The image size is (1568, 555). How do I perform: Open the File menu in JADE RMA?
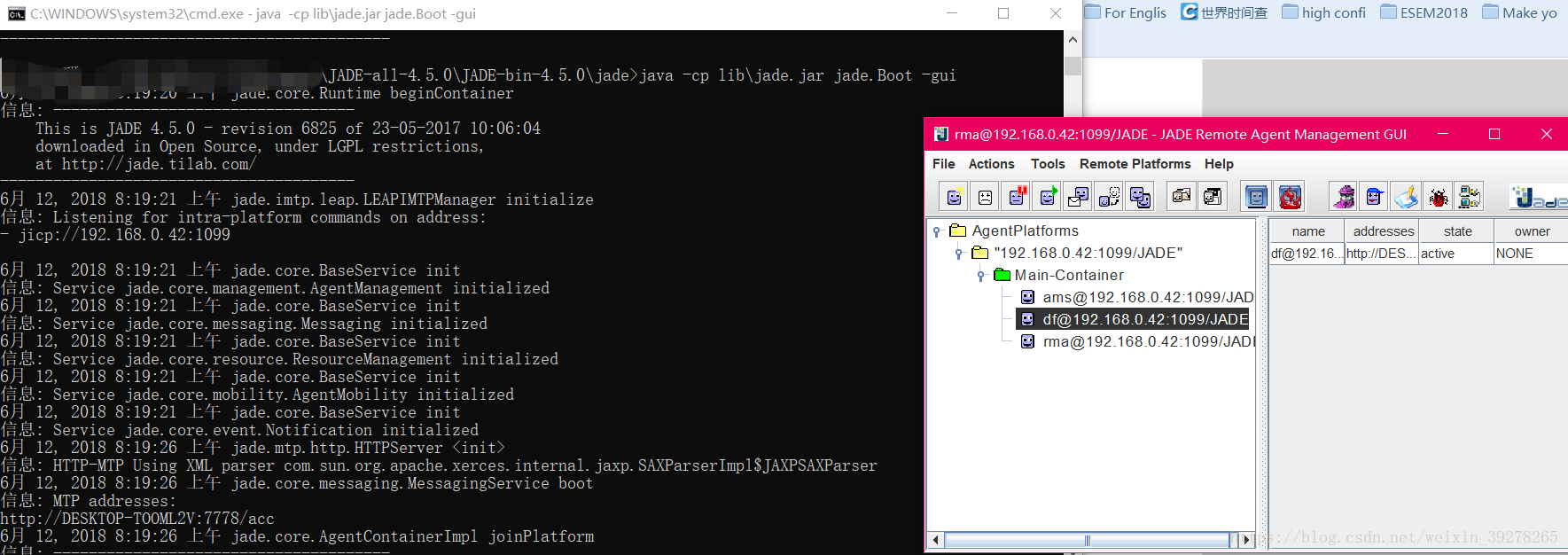pos(944,164)
